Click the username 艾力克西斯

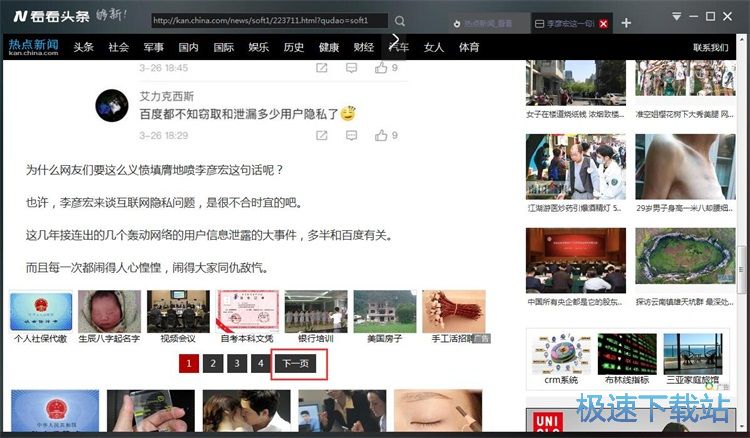pyautogui.click(x=166, y=96)
